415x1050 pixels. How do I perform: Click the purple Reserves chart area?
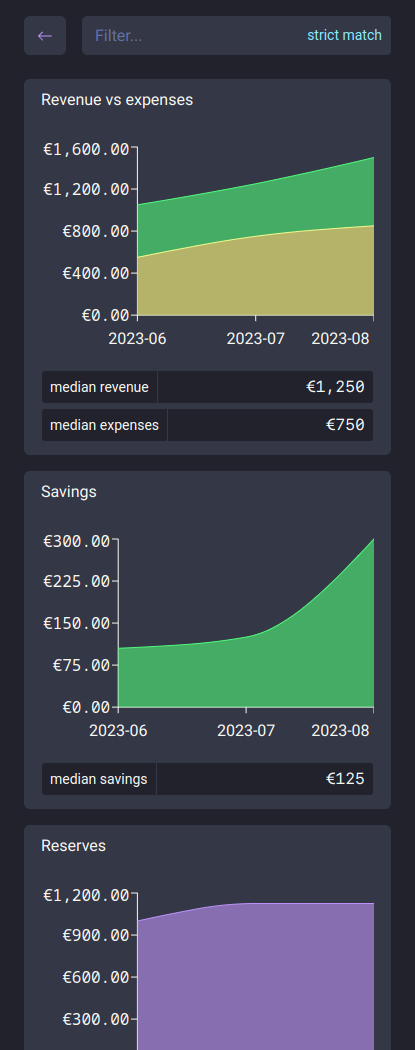[x=256, y=978]
